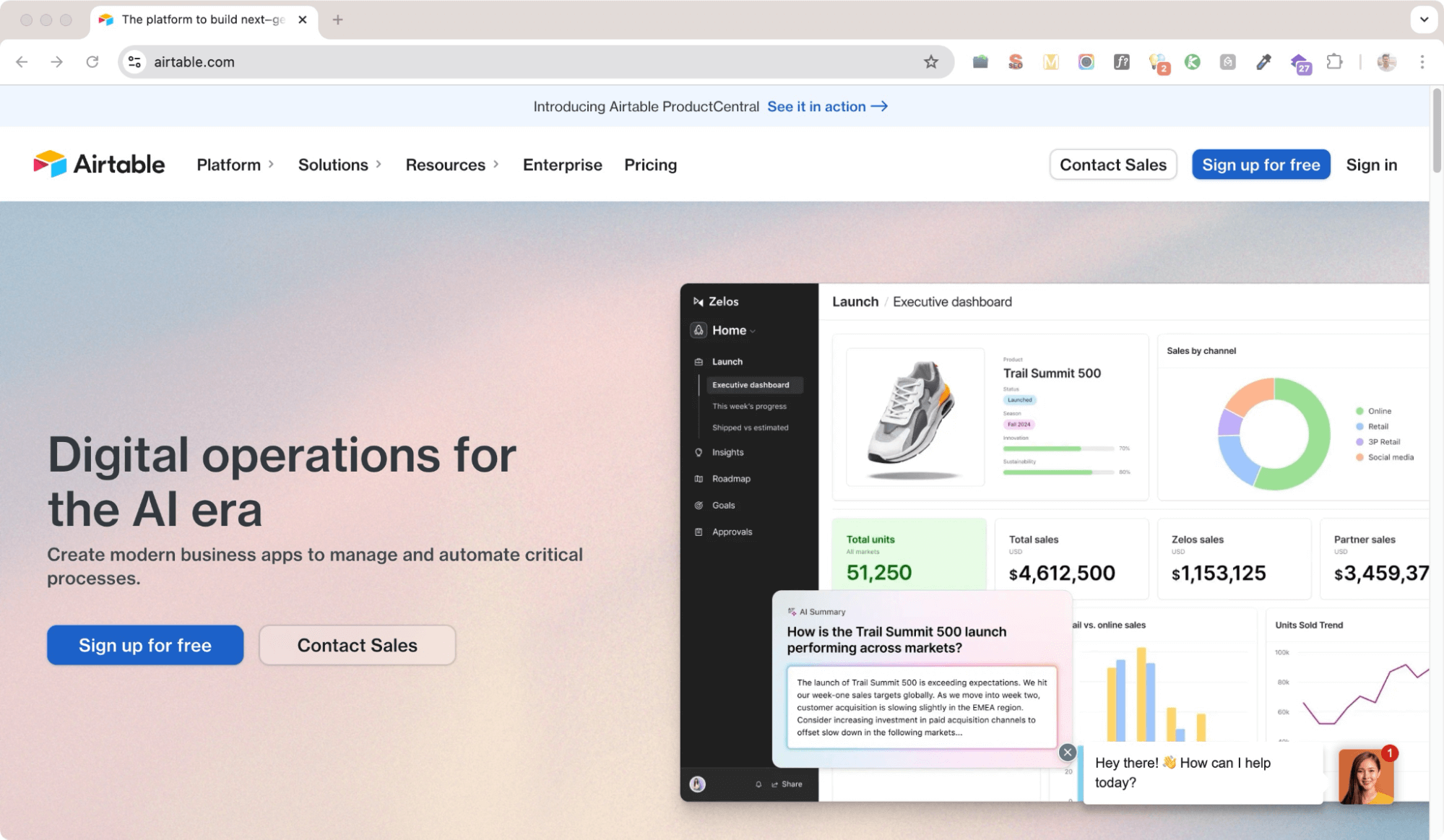The width and height of the screenshot is (1444, 840).
Task: Select the Pricing menu item
Action: 650,164
